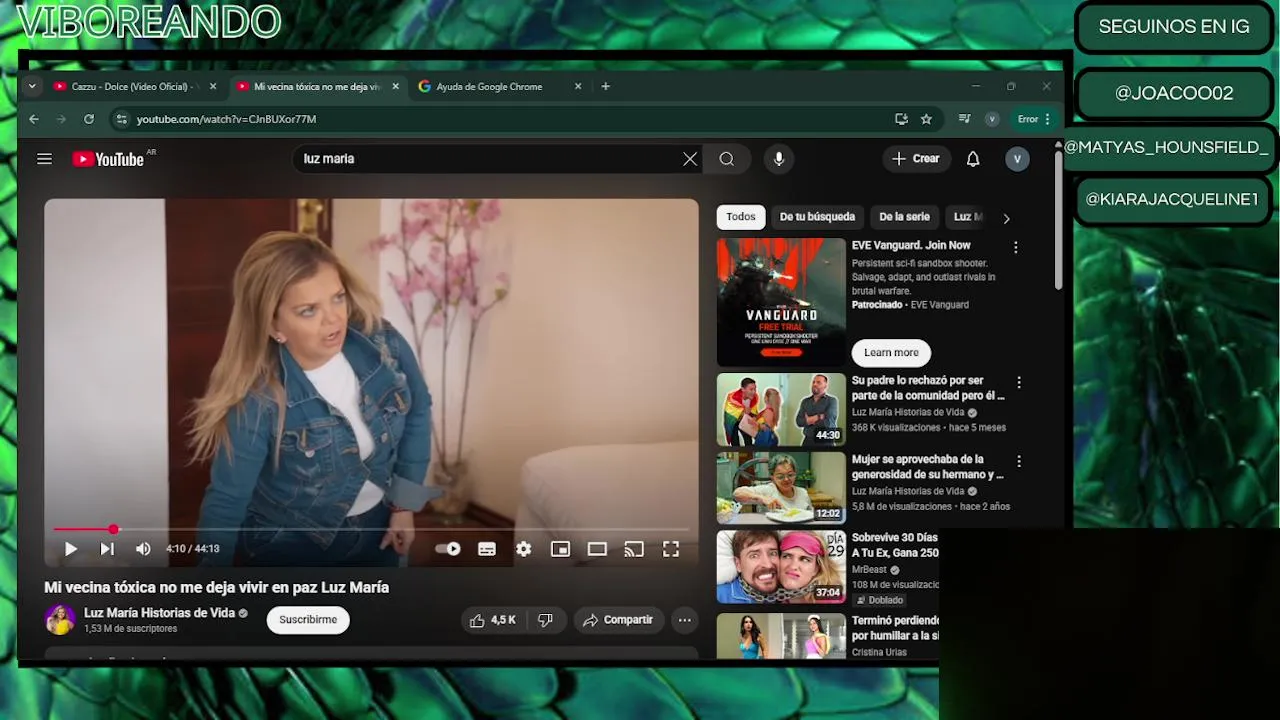Viewport: 1280px width, 720px height.
Task: Click the magnifier search button
Action: click(x=727, y=159)
